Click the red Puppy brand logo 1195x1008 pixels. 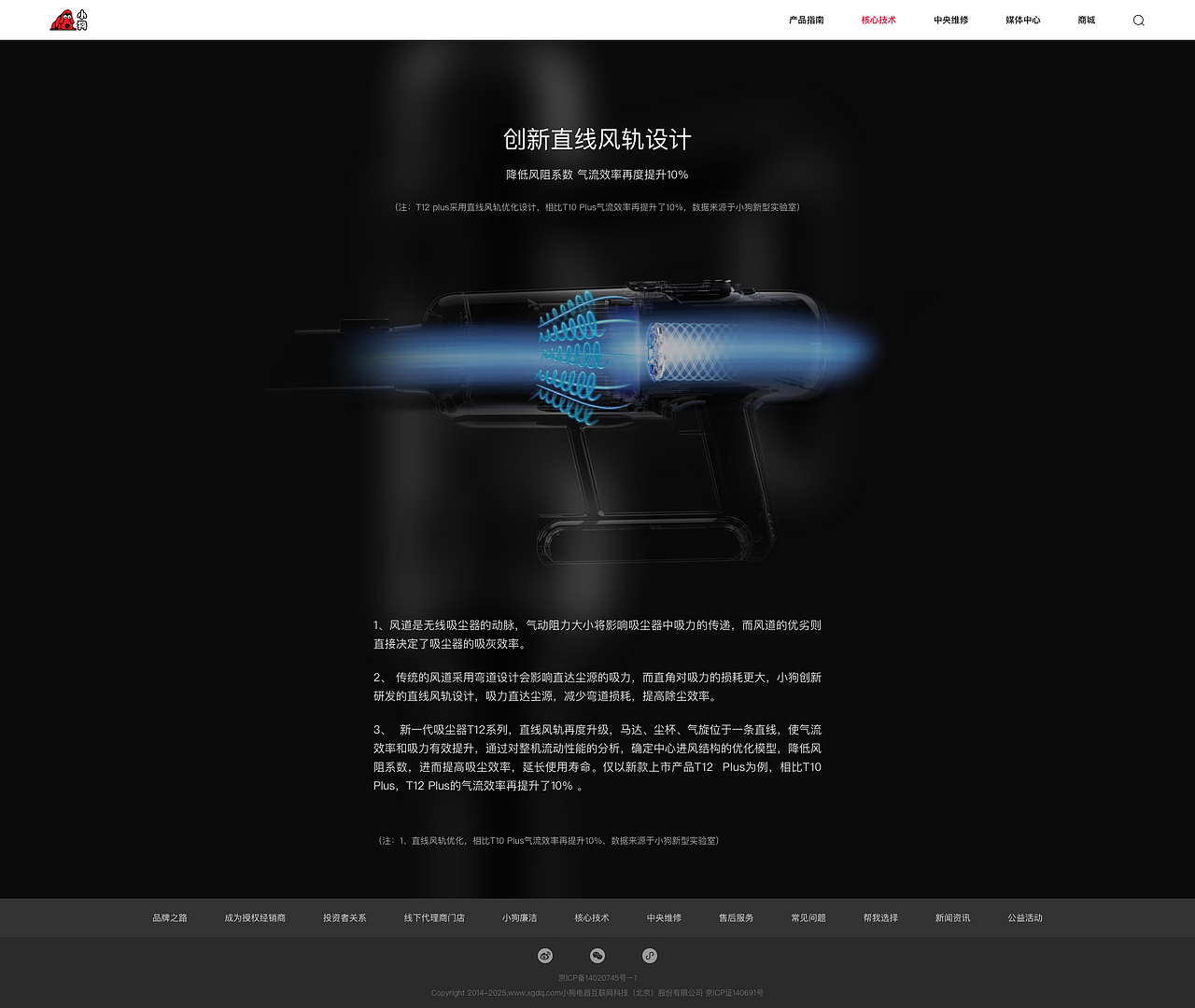(69, 20)
